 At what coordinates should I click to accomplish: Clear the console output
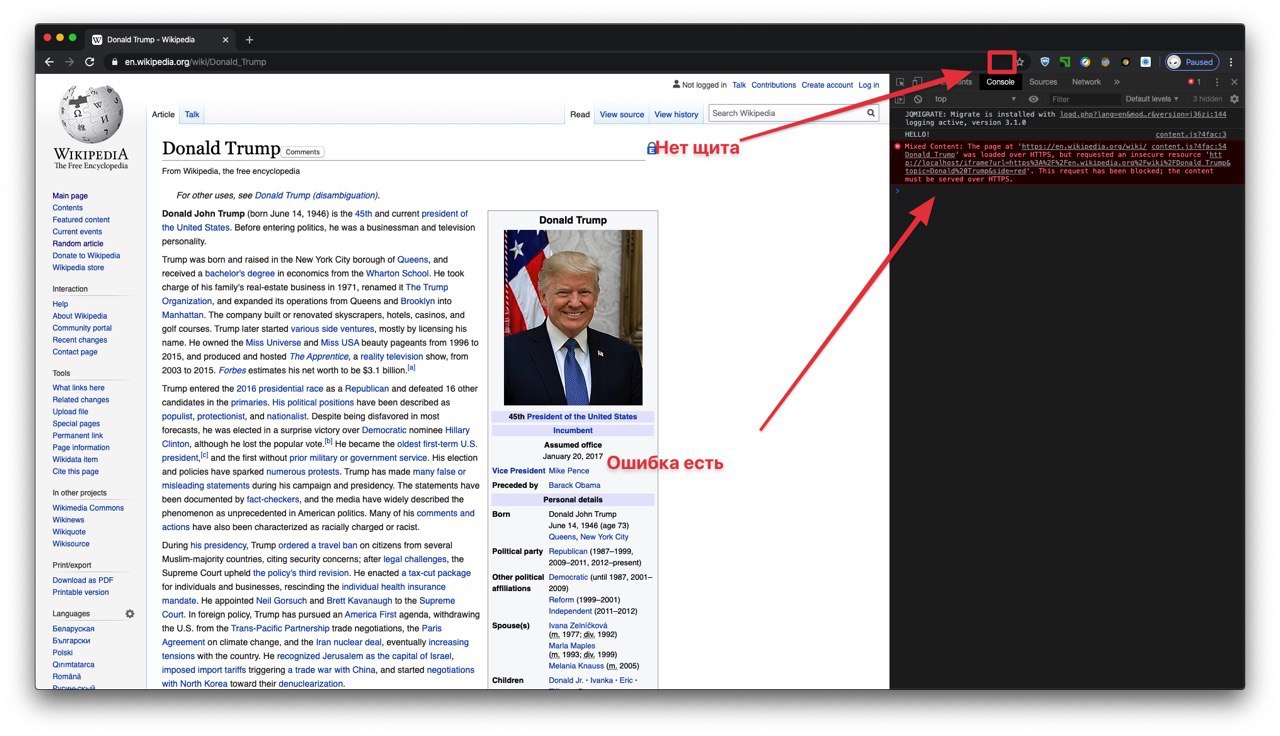(x=918, y=99)
